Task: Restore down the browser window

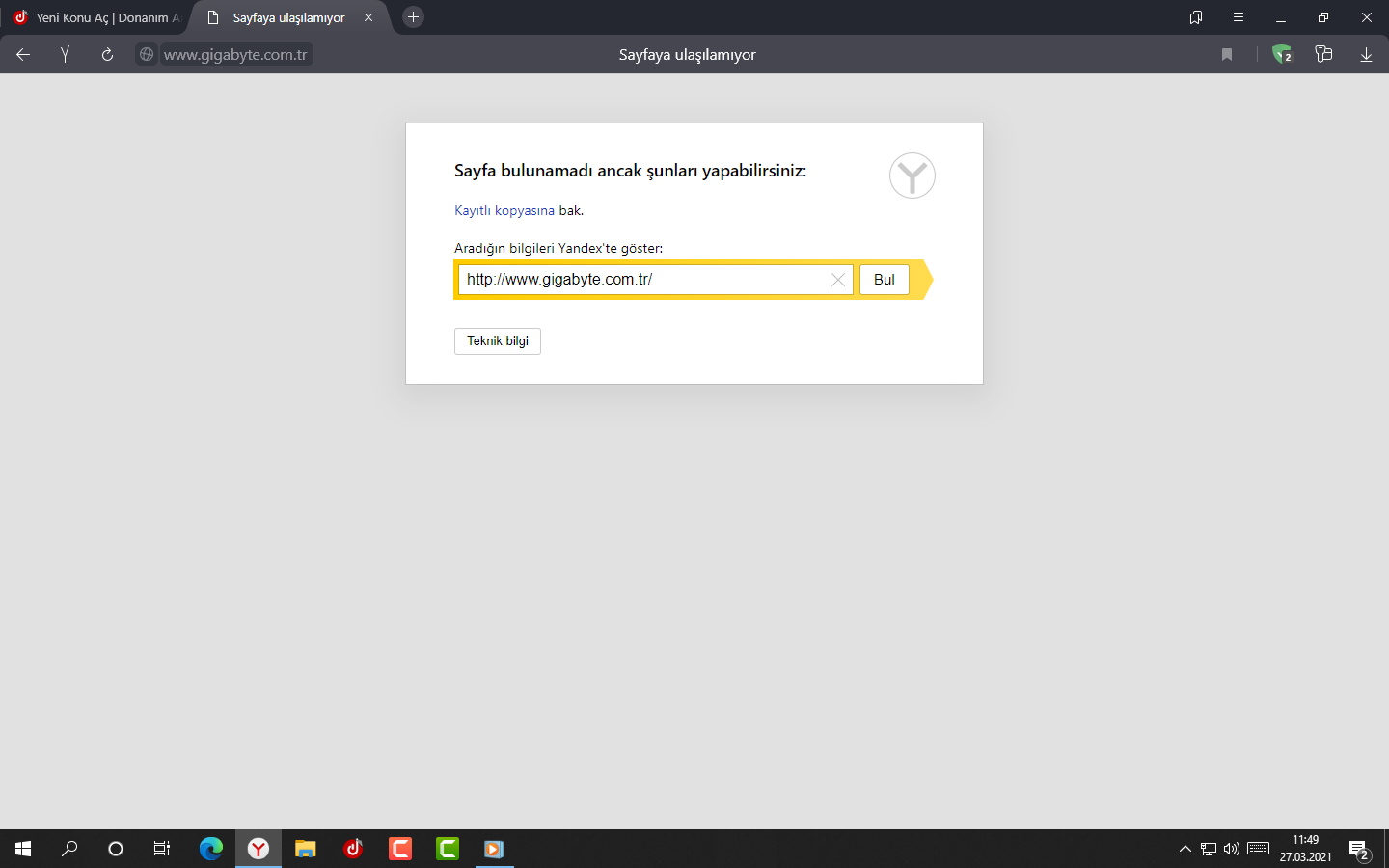Action: [1323, 17]
